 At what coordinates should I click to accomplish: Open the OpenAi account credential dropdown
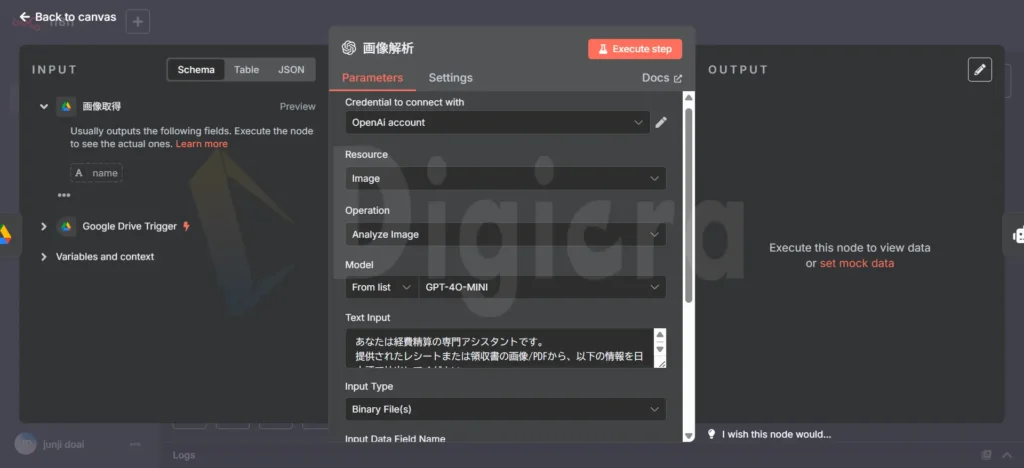(x=498, y=122)
